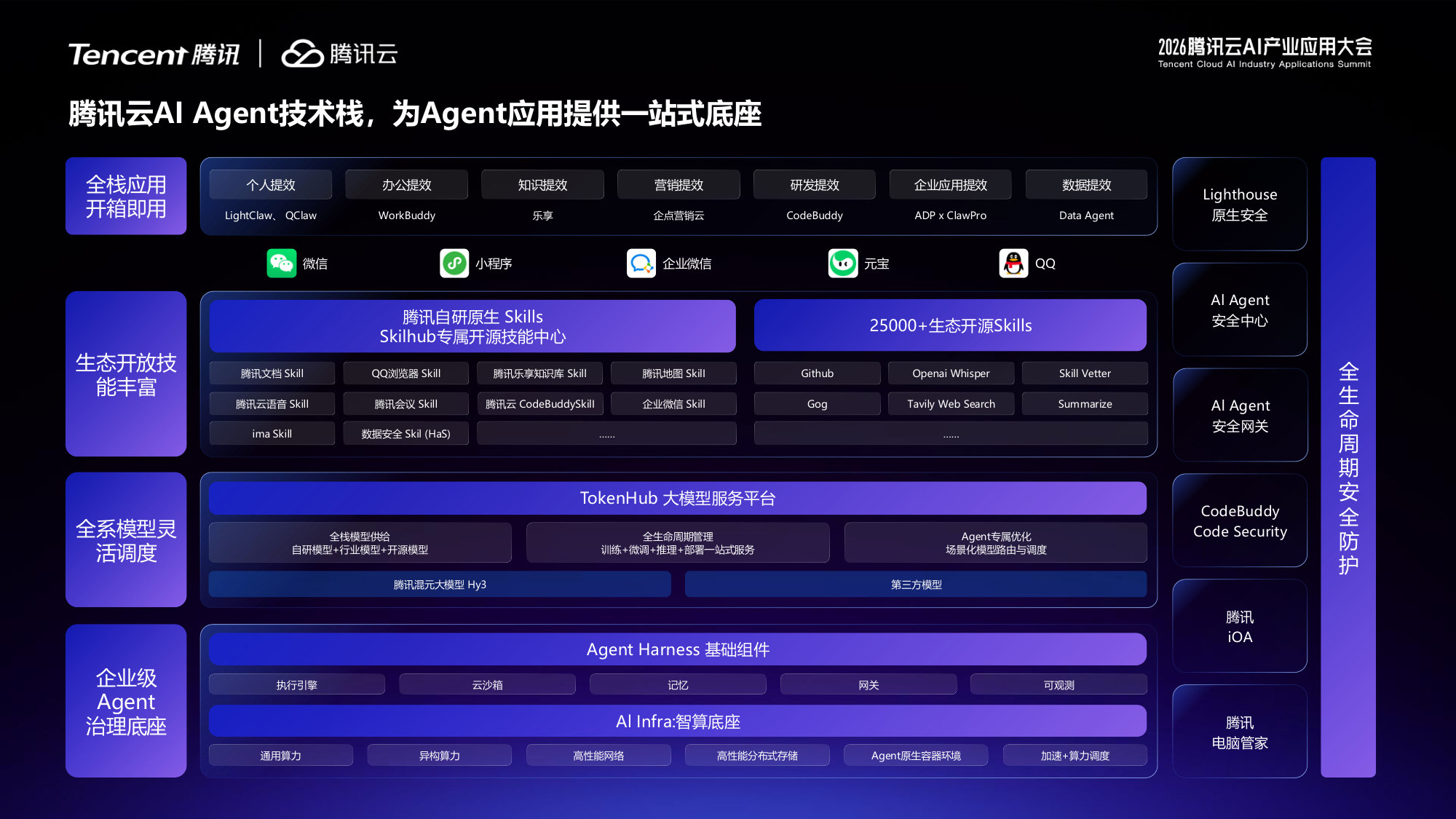Select QQ浏览器 Skill

click(406, 373)
